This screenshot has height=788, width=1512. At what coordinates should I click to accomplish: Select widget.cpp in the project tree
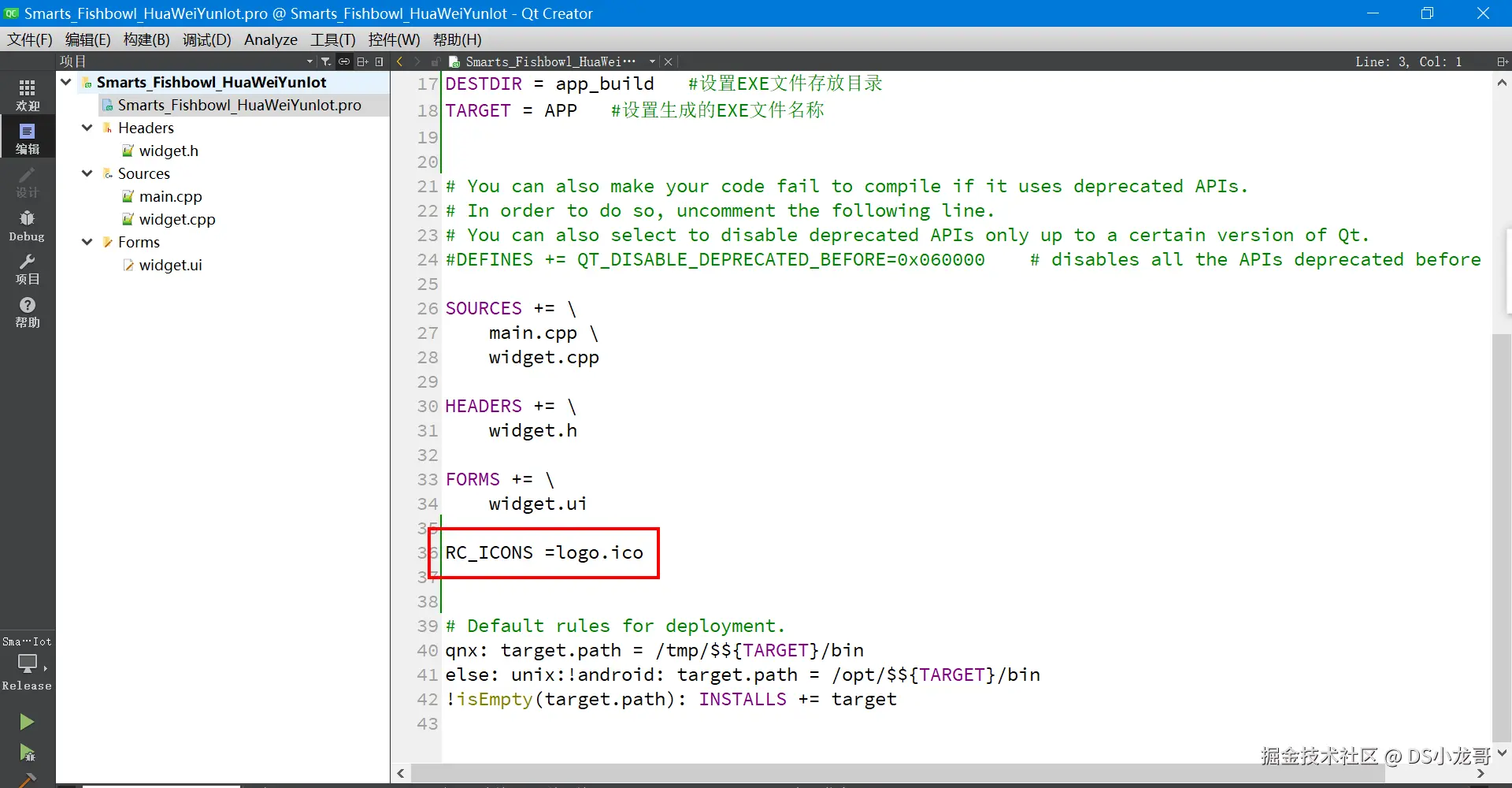click(x=177, y=219)
